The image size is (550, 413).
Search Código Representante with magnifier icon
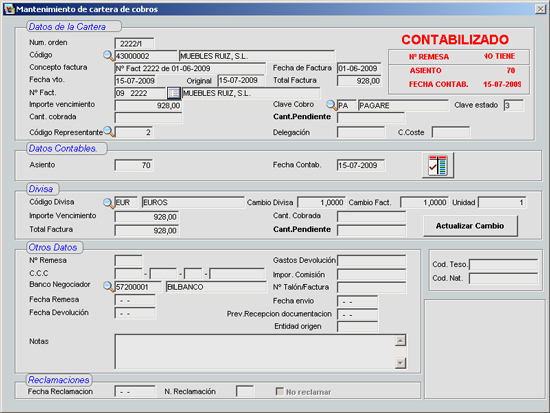(109, 131)
